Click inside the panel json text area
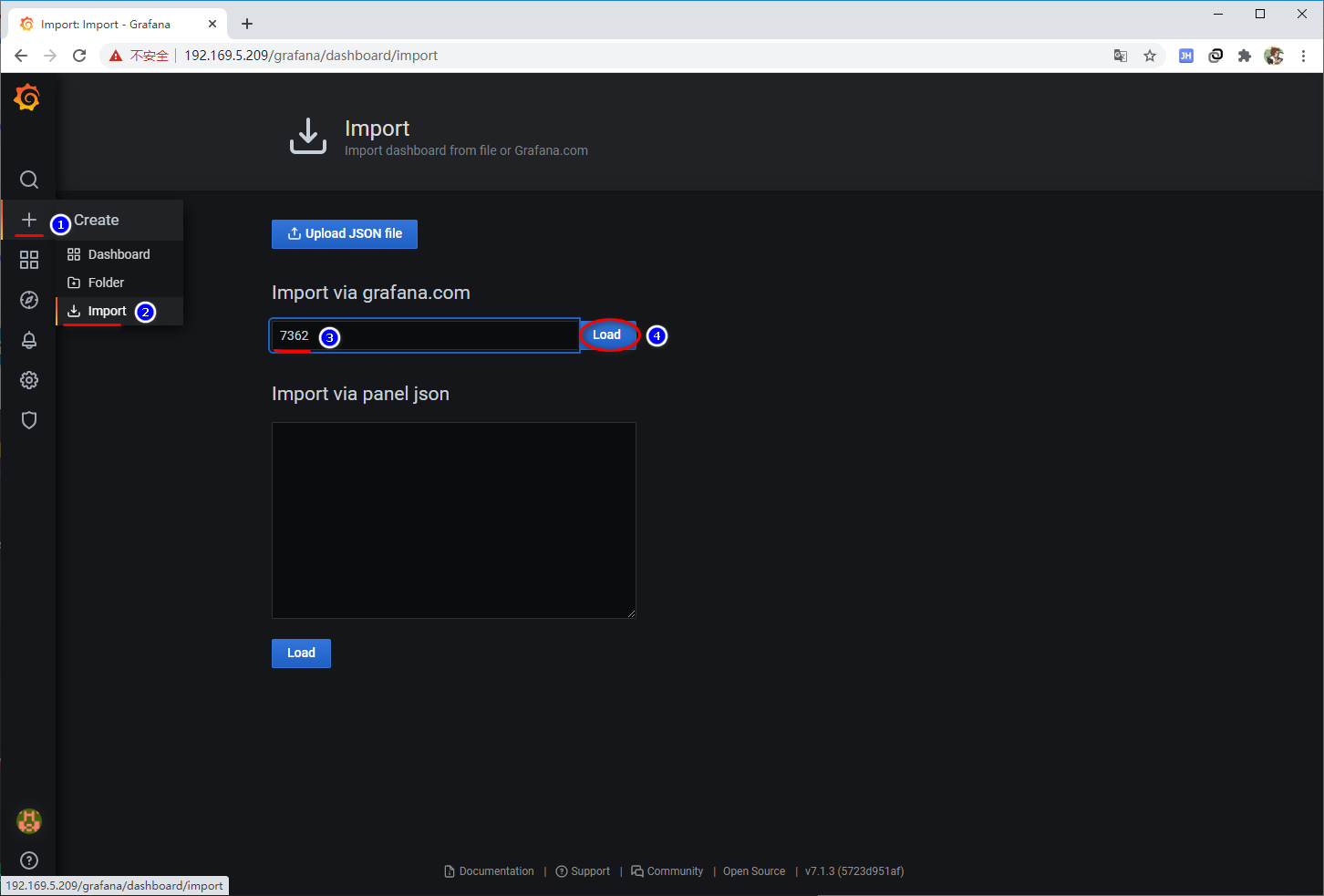The width and height of the screenshot is (1324, 896). [x=453, y=520]
